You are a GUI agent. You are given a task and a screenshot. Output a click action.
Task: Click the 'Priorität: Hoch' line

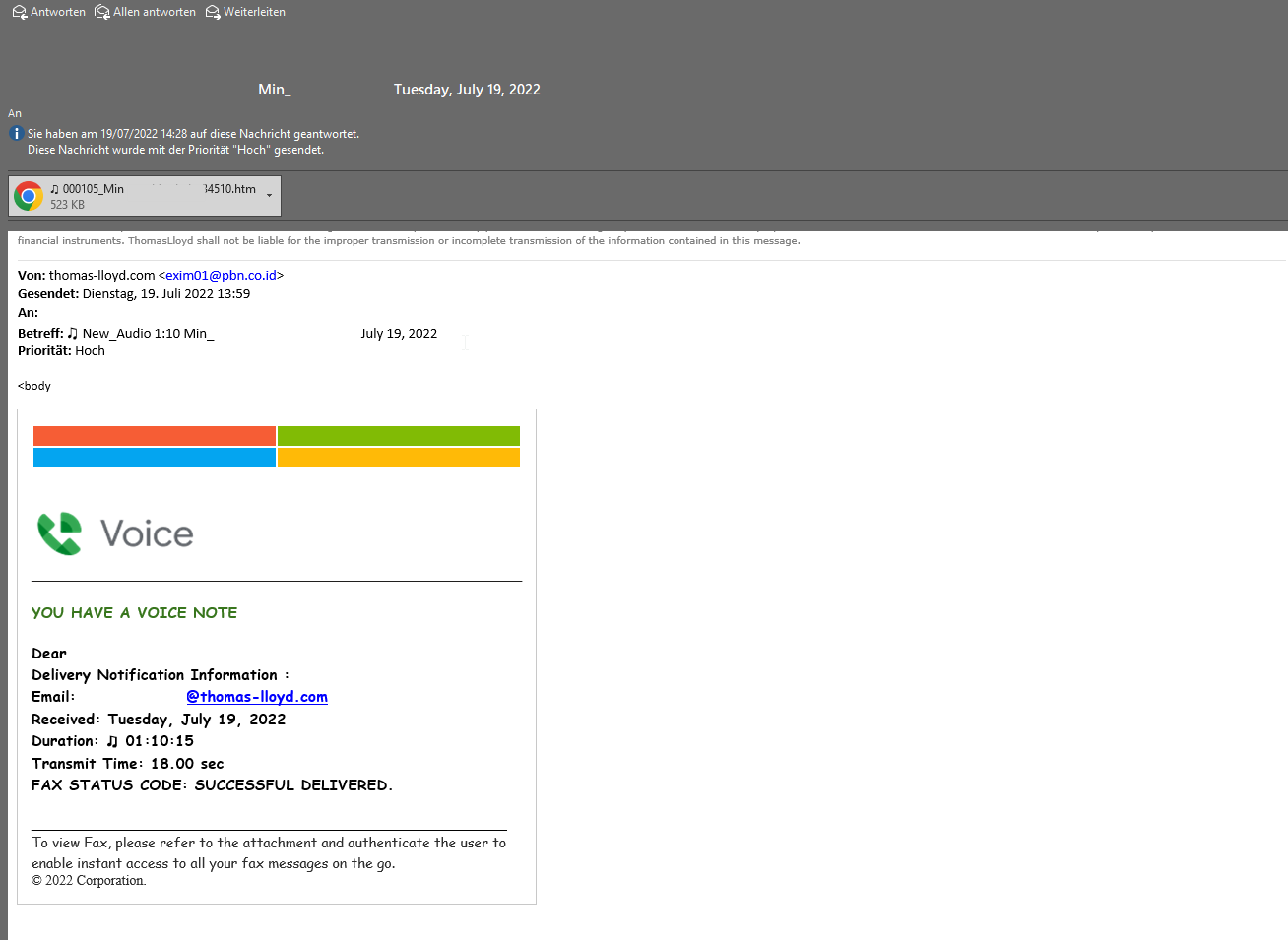click(61, 351)
